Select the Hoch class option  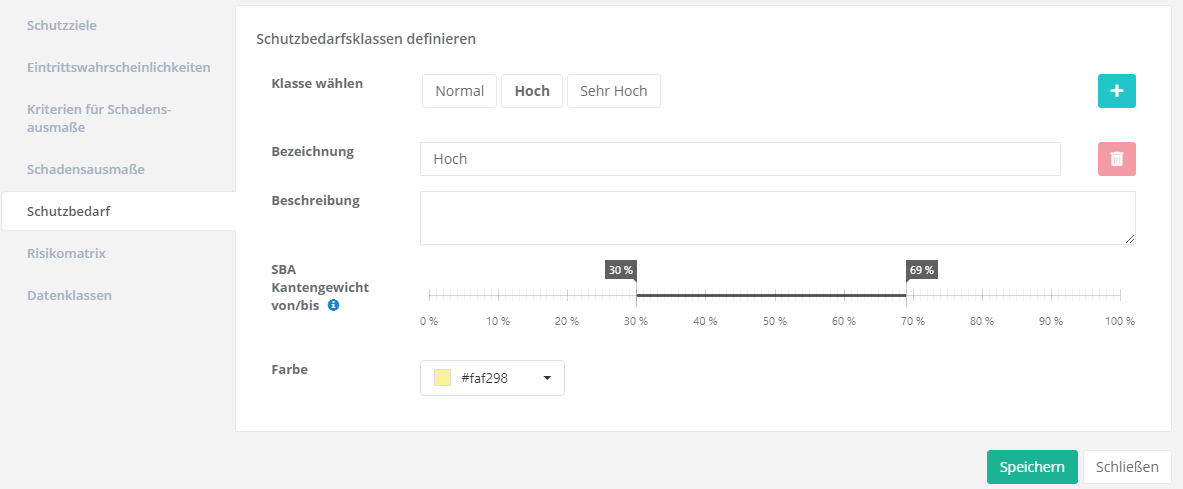532,91
